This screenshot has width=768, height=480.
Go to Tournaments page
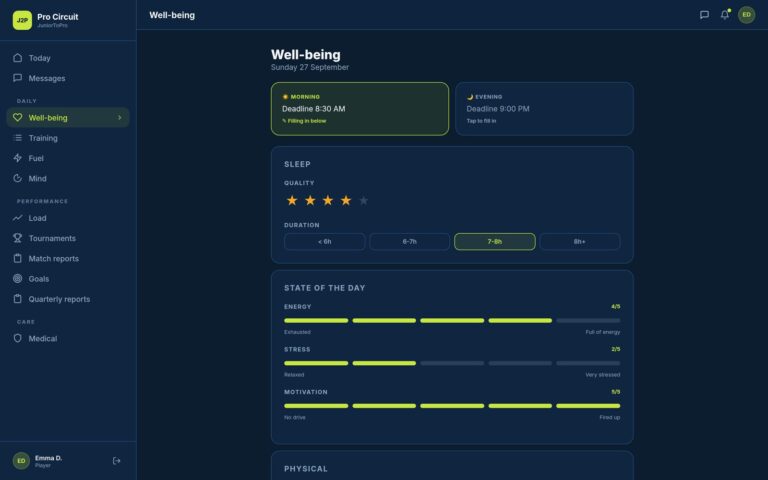click(x=68, y=238)
